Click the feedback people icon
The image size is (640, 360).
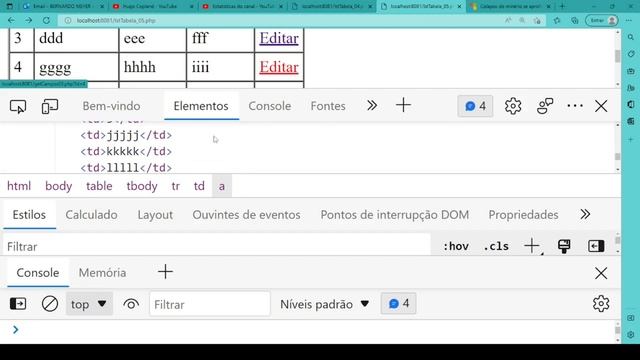[544, 106]
